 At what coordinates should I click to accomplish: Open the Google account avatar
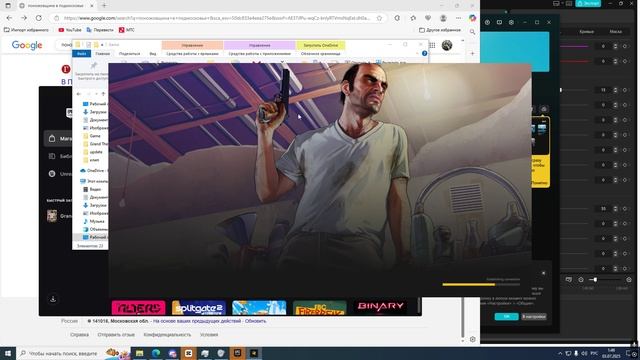(x=447, y=45)
